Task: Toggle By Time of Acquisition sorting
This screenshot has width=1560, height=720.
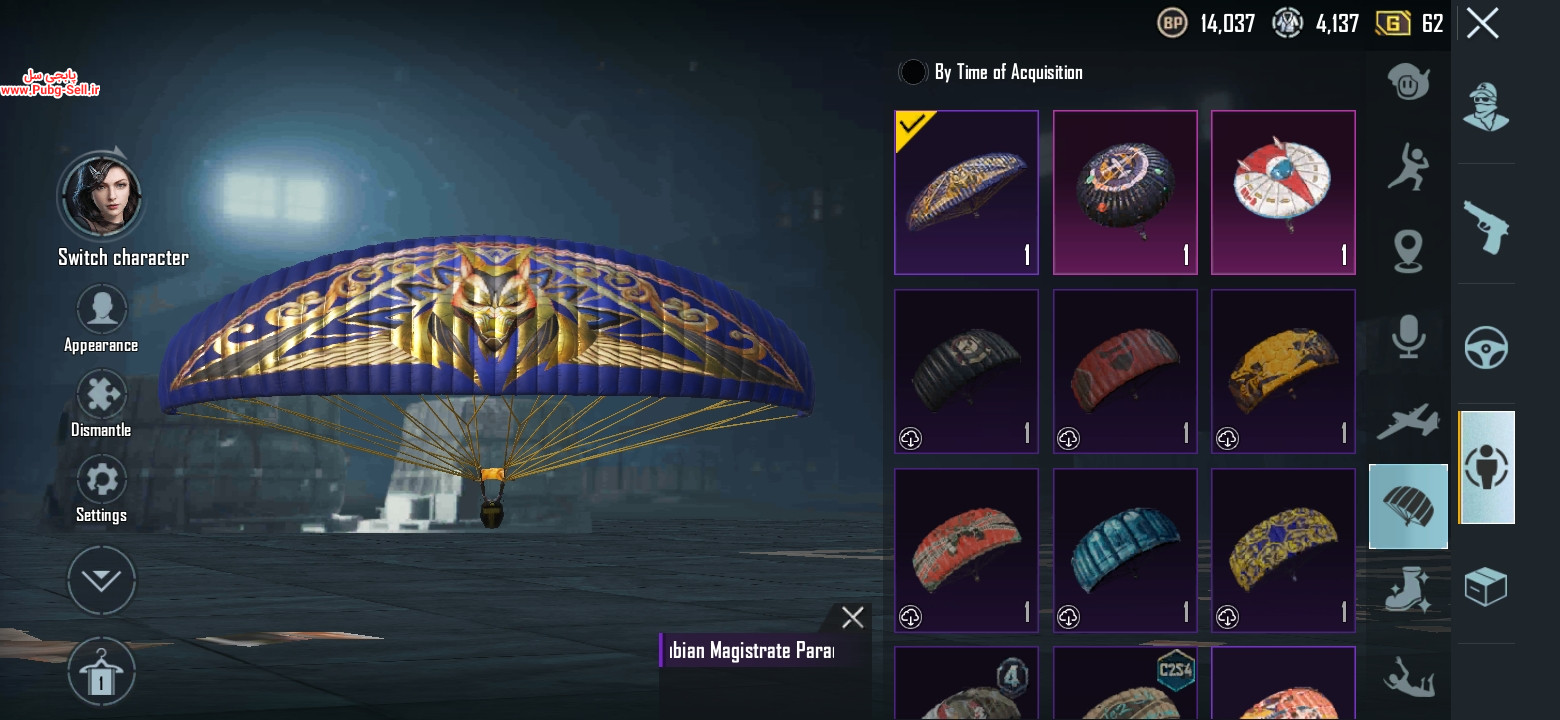Action: pos(991,72)
